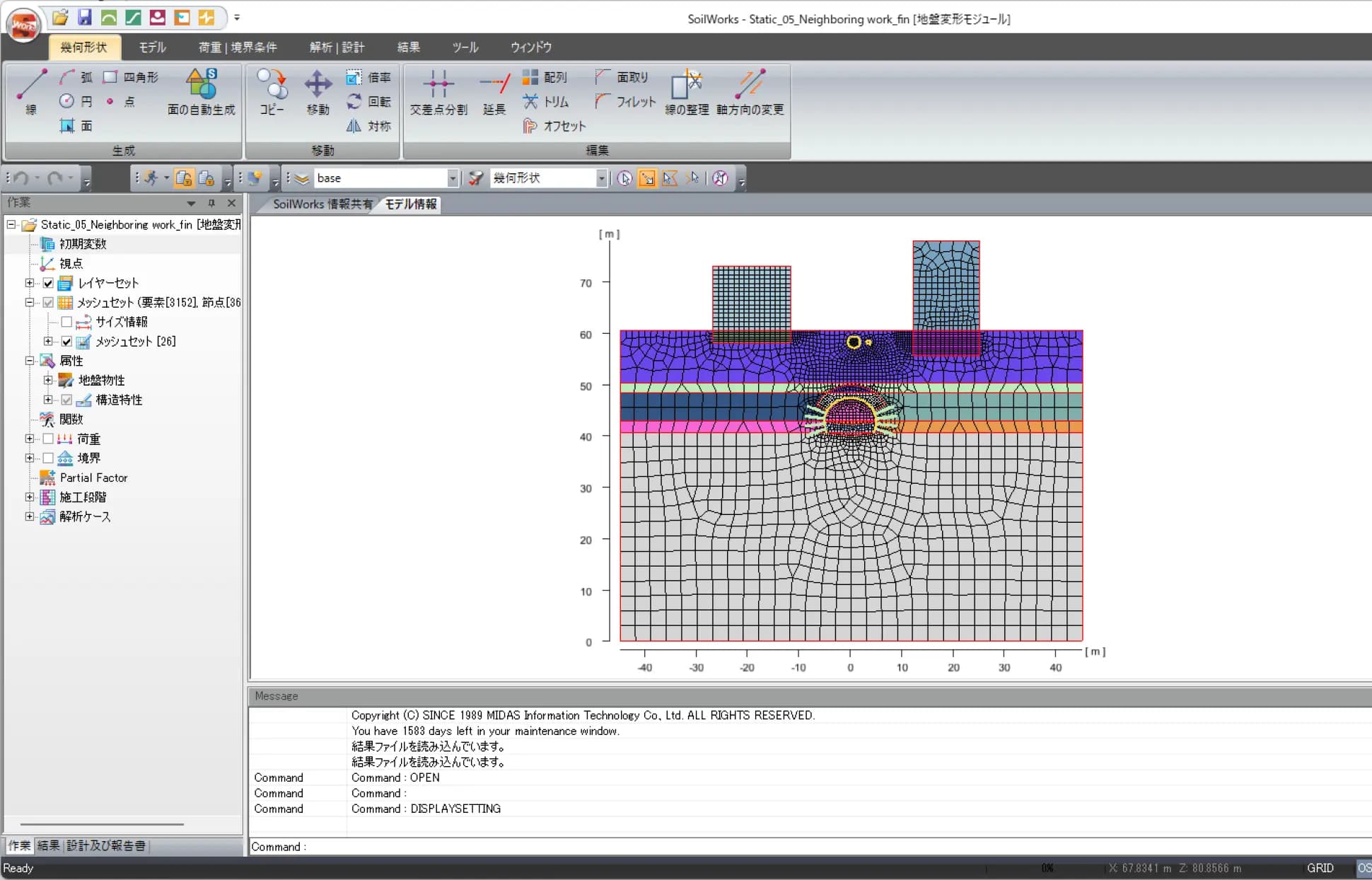This screenshot has width=1372, height=880.
Task: Click the GRID status bar toggle
Action: click(x=1320, y=868)
